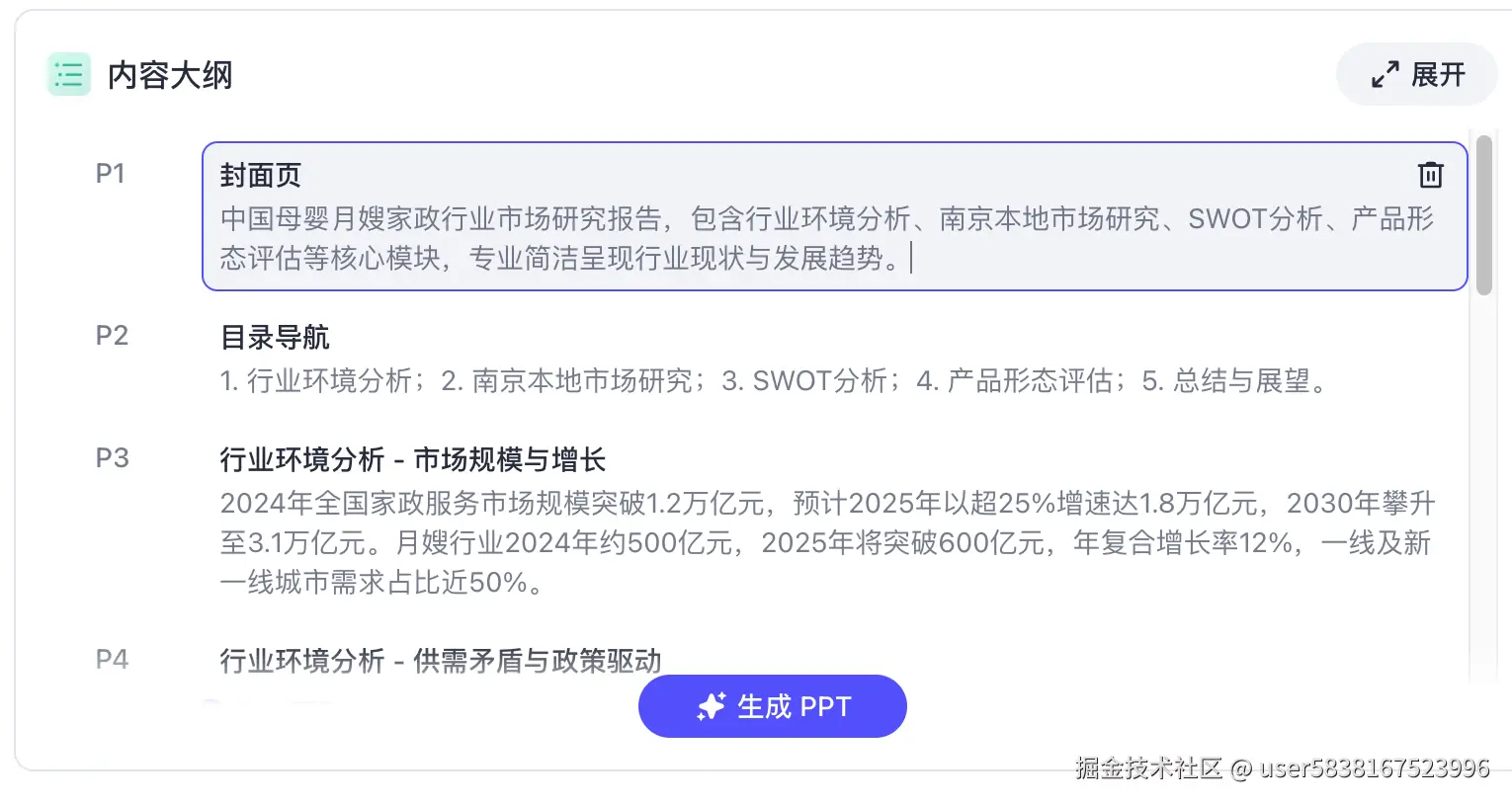
Task: Click the sparkle icon on the 生成 PPT button
Action: pos(709,705)
